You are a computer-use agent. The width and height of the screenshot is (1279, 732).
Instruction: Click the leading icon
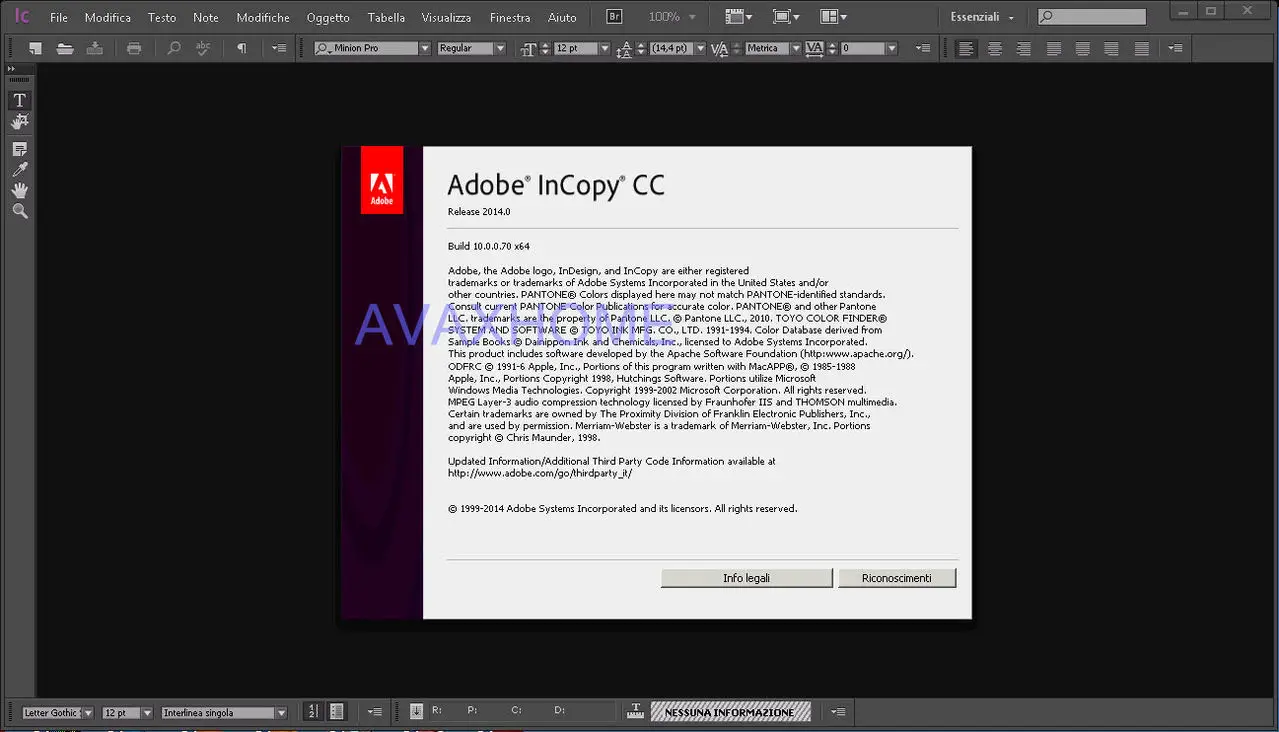click(625, 48)
